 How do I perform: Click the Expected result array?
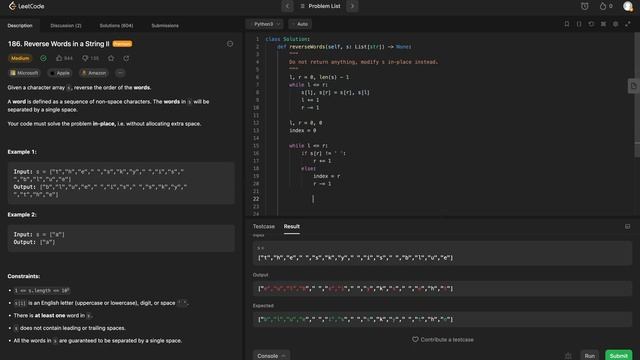pos(442,319)
